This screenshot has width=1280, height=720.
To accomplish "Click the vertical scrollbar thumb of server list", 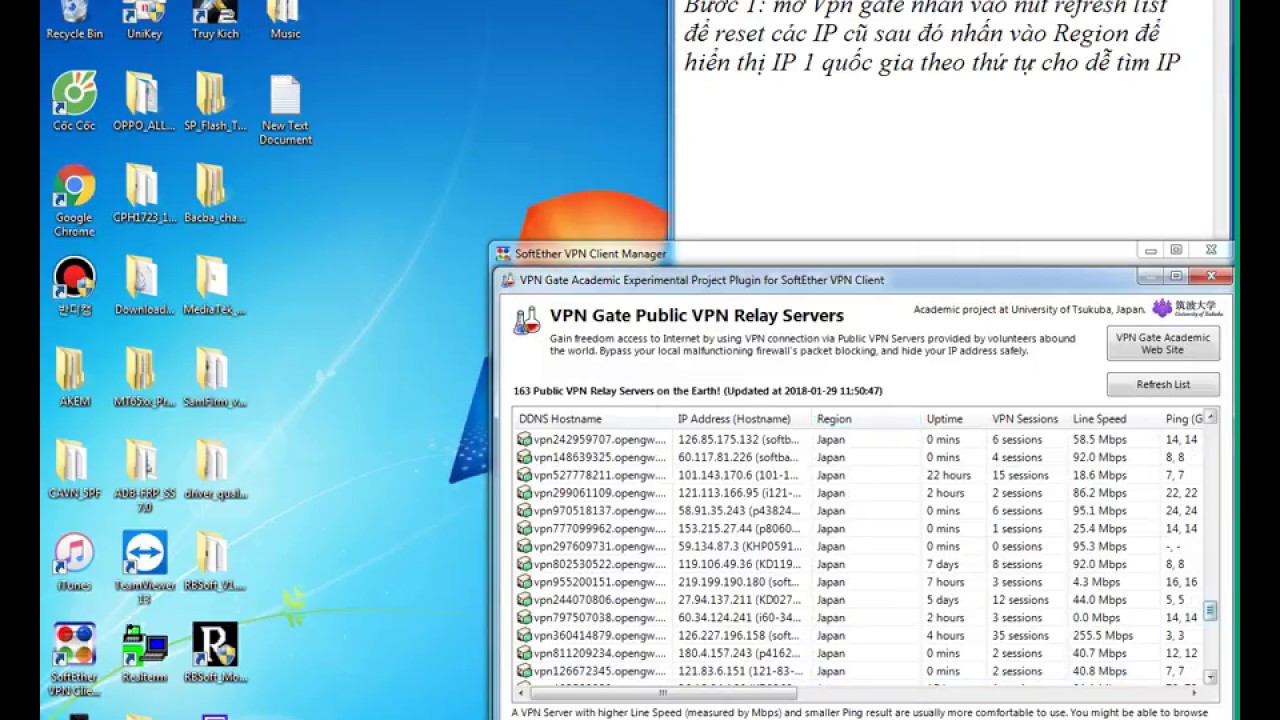I will tap(1211, 610).
